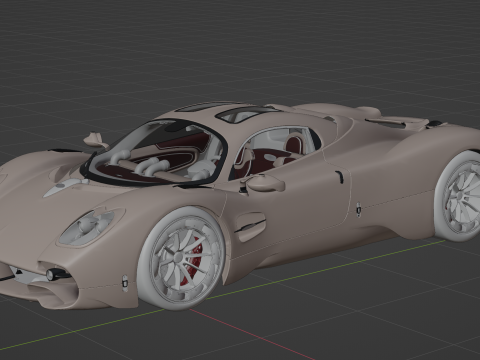Select the rear wheel rim of the car
The width and height of the screenshot is (480, 360).
click(463, 196)
